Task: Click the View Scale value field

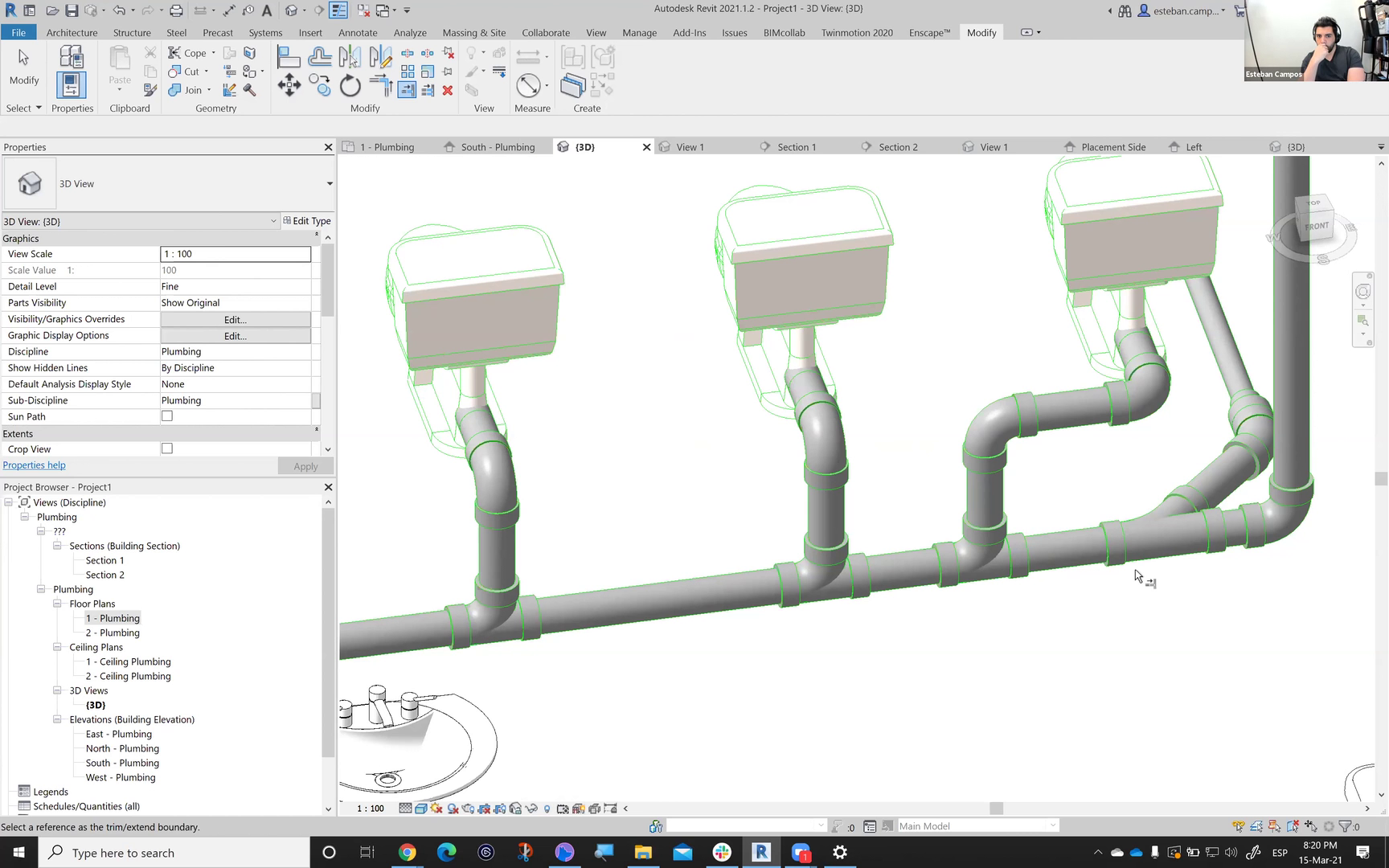Action: [235, 254]
